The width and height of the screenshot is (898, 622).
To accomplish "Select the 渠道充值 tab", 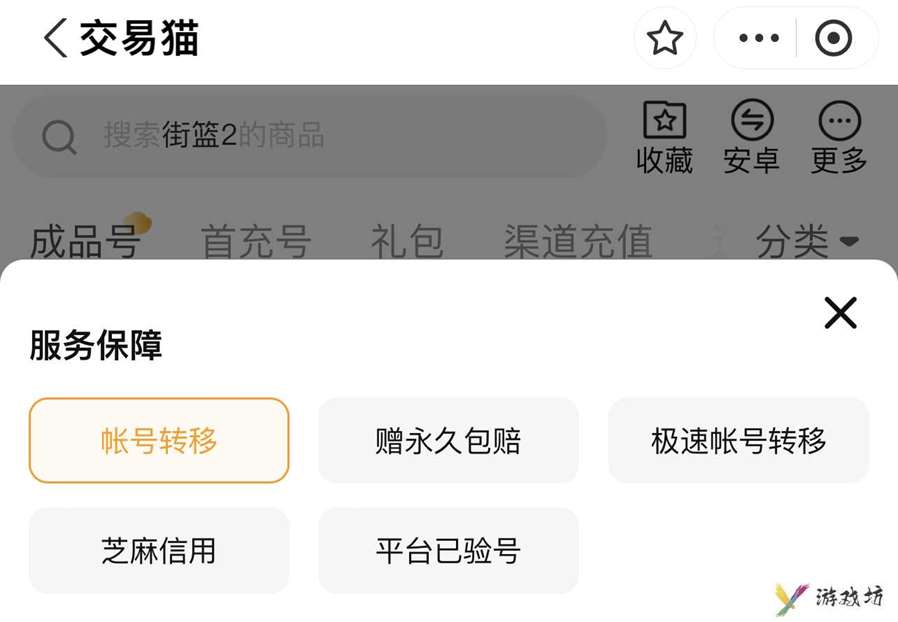I will tap(578, 241).
